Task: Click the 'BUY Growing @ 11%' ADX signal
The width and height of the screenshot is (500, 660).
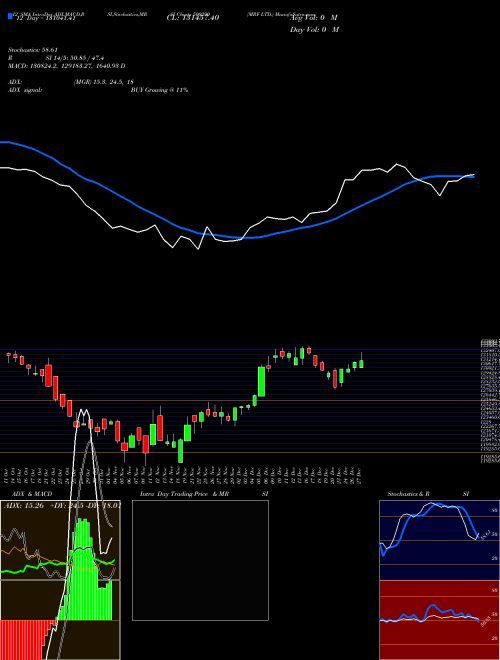Action: (x=159, y=90)
